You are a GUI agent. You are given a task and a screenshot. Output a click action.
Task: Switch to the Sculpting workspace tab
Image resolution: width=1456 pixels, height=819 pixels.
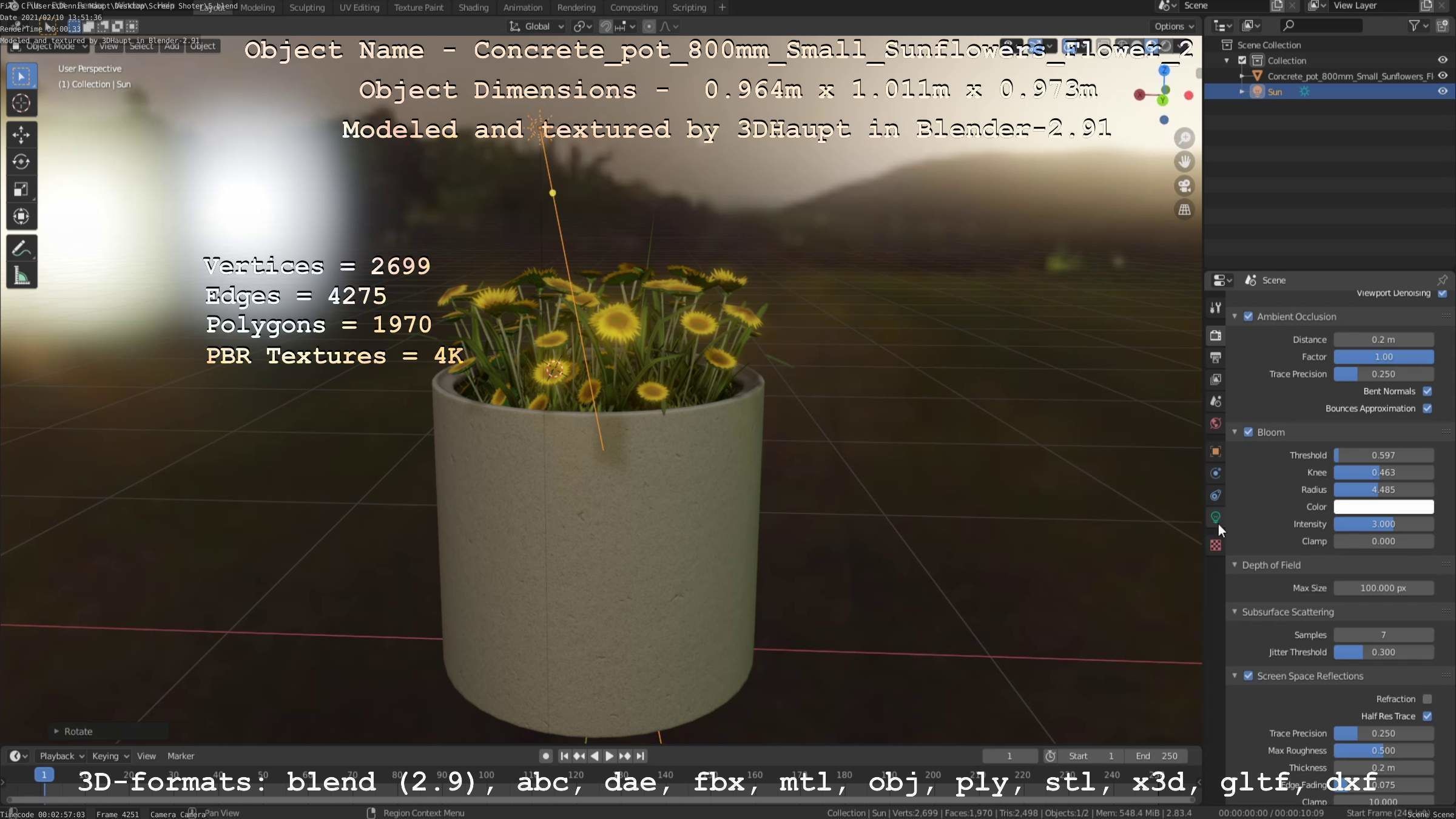click(307, 7)
